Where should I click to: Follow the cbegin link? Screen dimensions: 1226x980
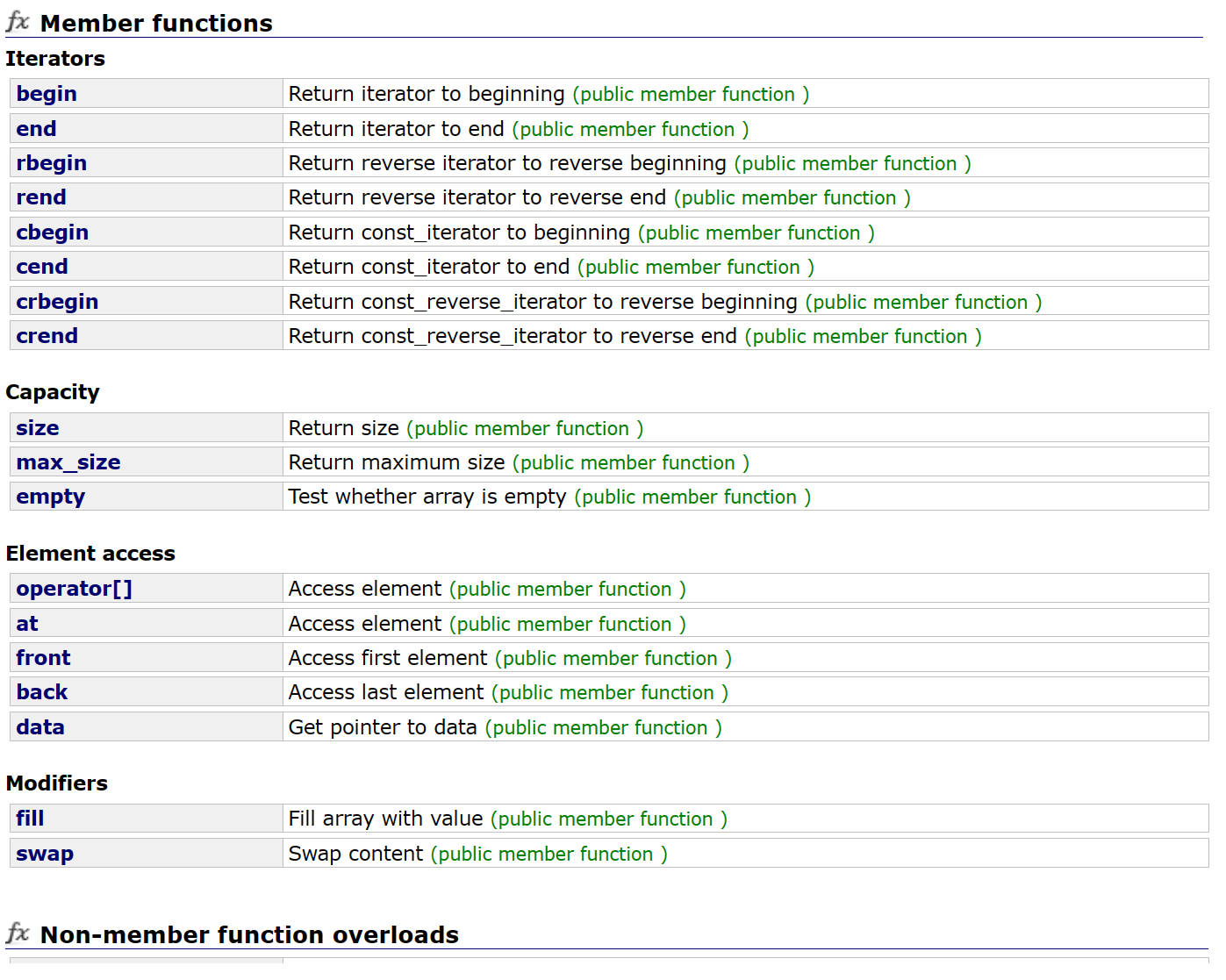[52, 232]
